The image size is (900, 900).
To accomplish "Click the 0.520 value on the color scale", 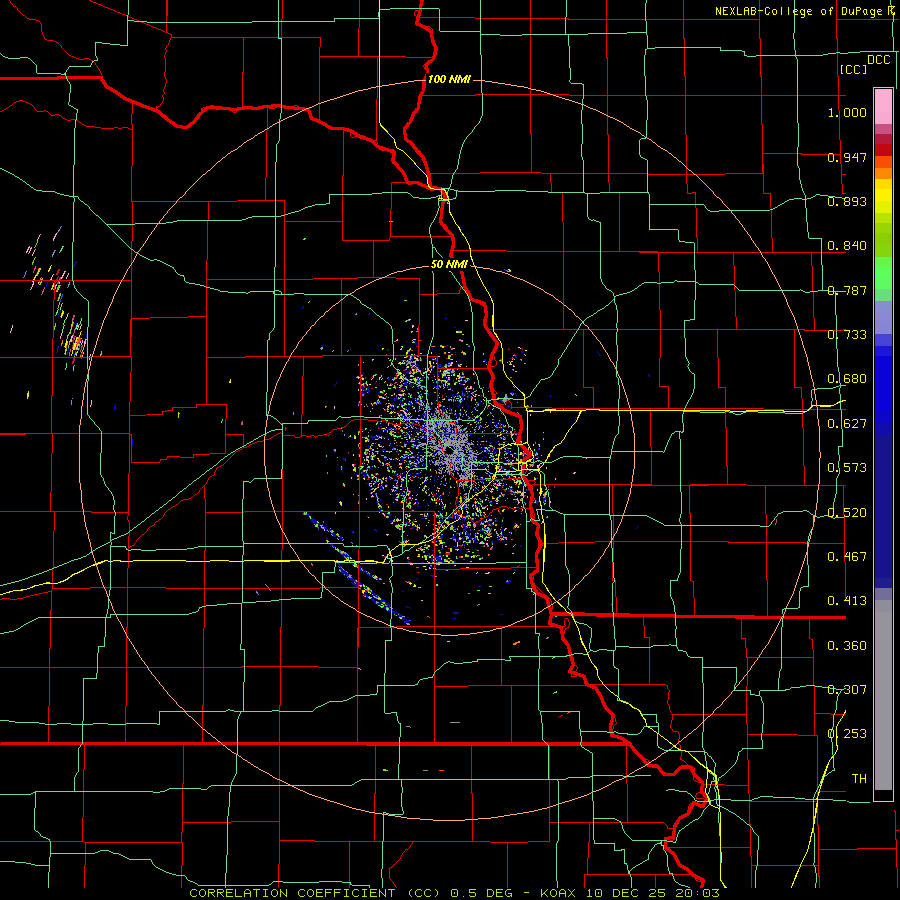I will pyautogui.click(x=847, y=513).
